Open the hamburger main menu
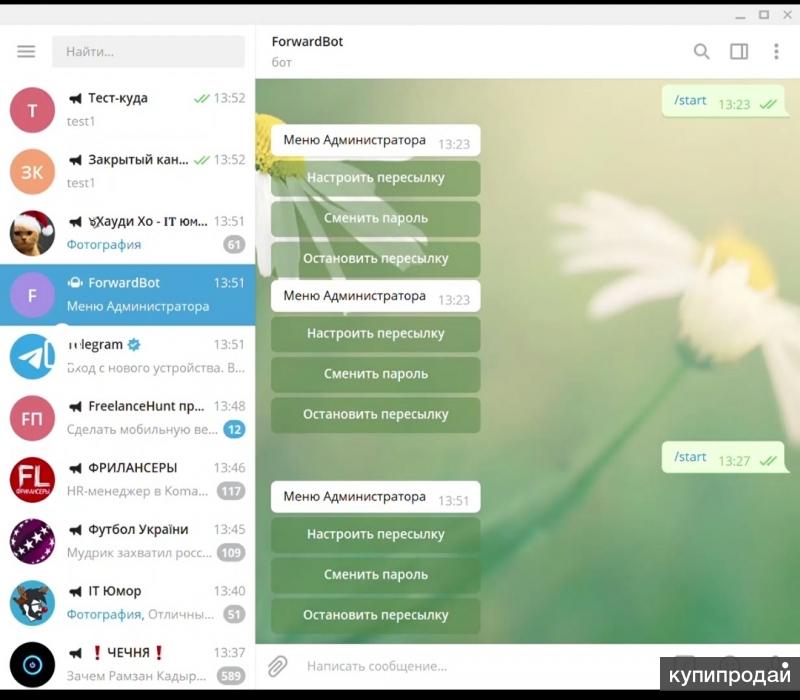The width and height of the screenshot is (800, 700). (x=26, y=51)
